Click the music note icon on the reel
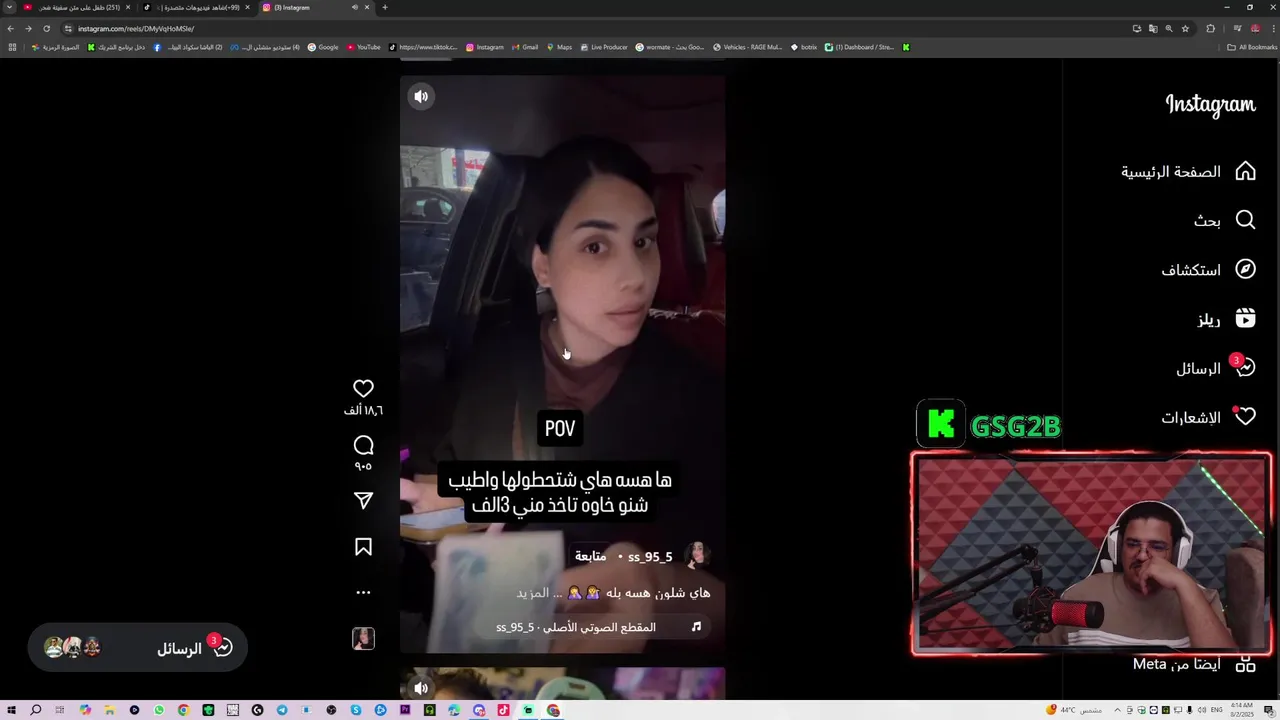The width and height of the screenshot is (1280, 720). [x=697, y=627]
